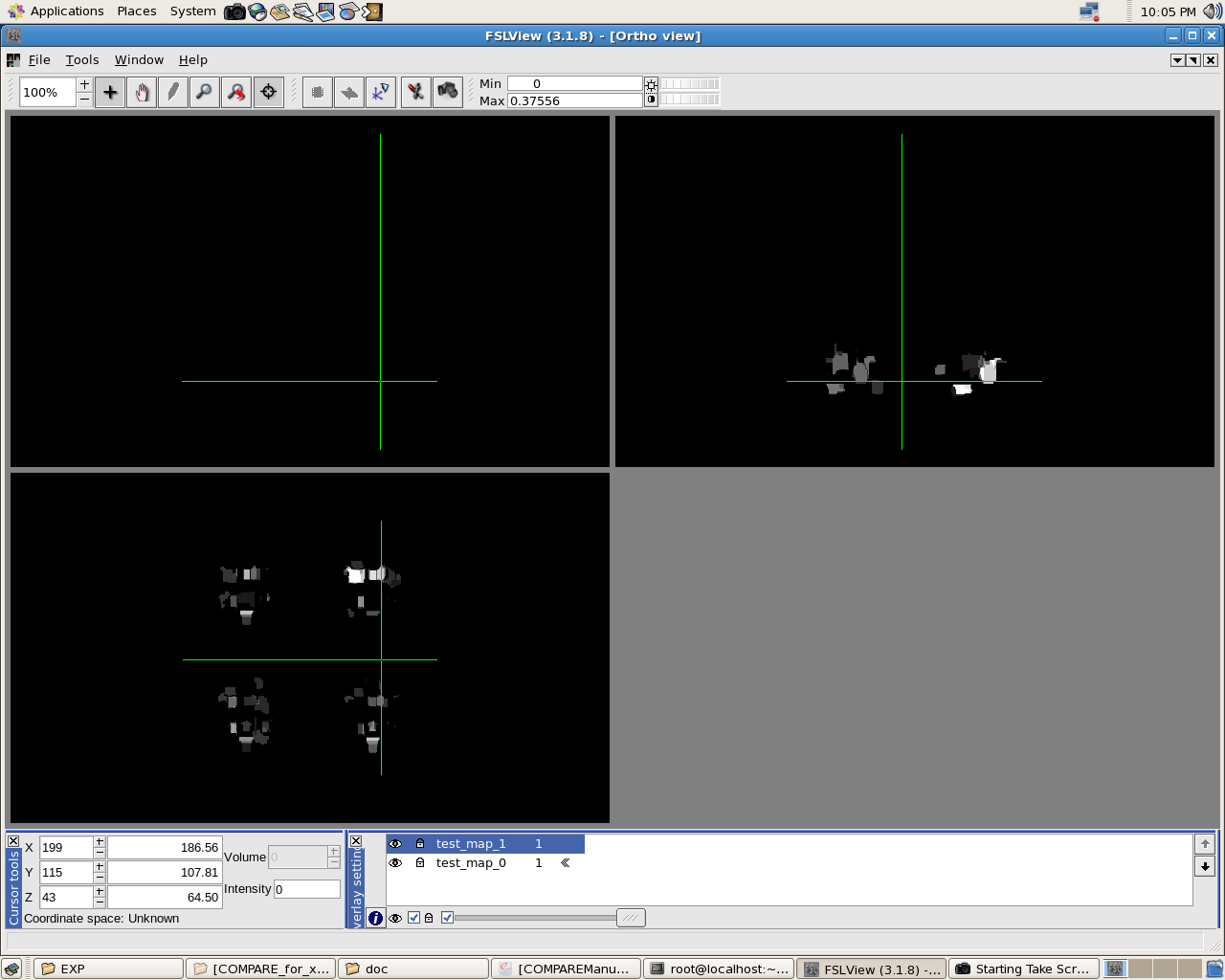Image resolution: width=1225 pixels, height=980 pixels.
Task: Click the Max intensity input field
Action: pyautogui.click(x=574, y=100)
